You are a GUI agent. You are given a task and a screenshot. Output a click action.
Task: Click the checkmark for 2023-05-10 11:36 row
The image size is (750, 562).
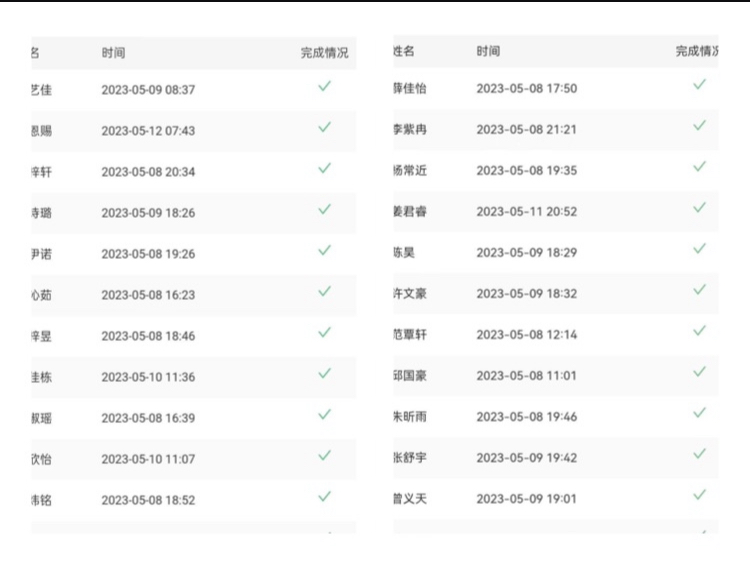(325, 374)
